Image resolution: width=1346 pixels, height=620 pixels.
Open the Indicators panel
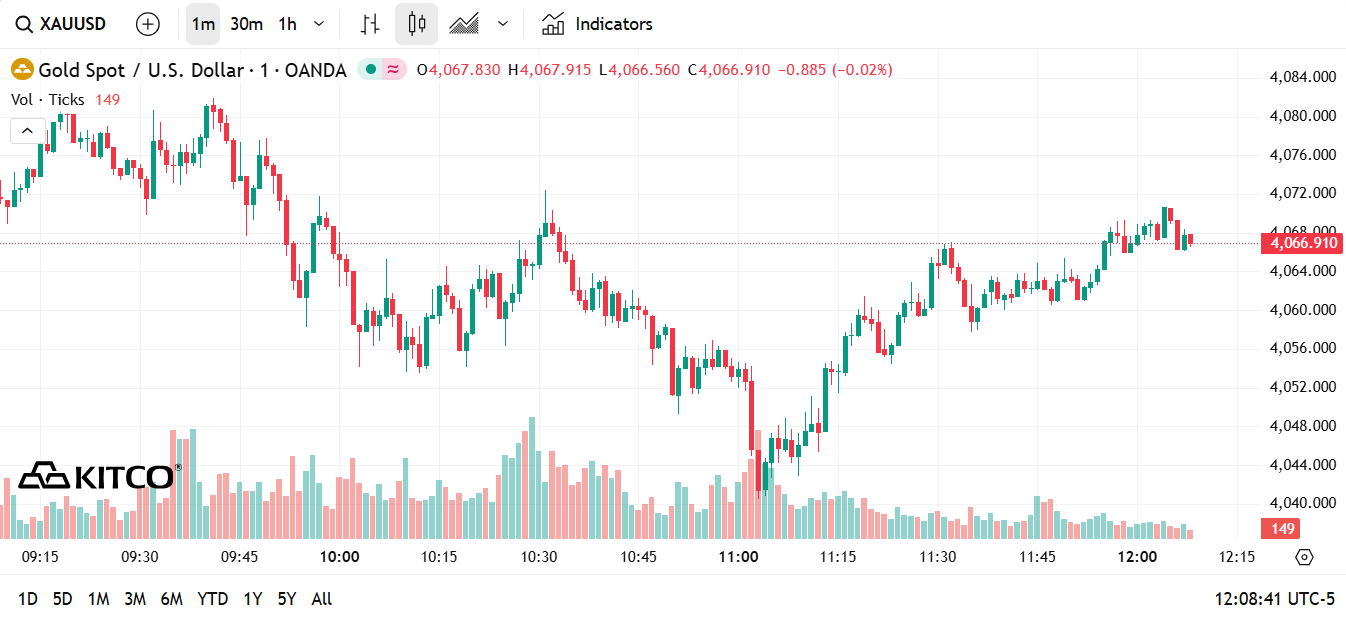[596, 24]
